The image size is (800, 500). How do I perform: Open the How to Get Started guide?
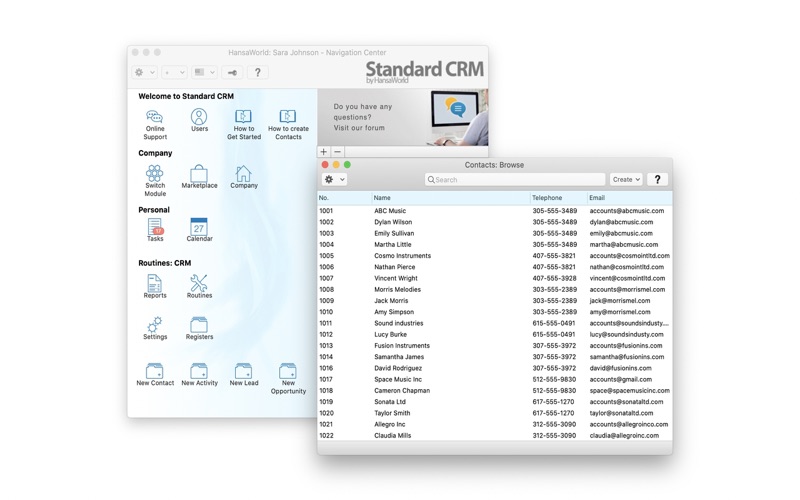click(x=243, y=124)
